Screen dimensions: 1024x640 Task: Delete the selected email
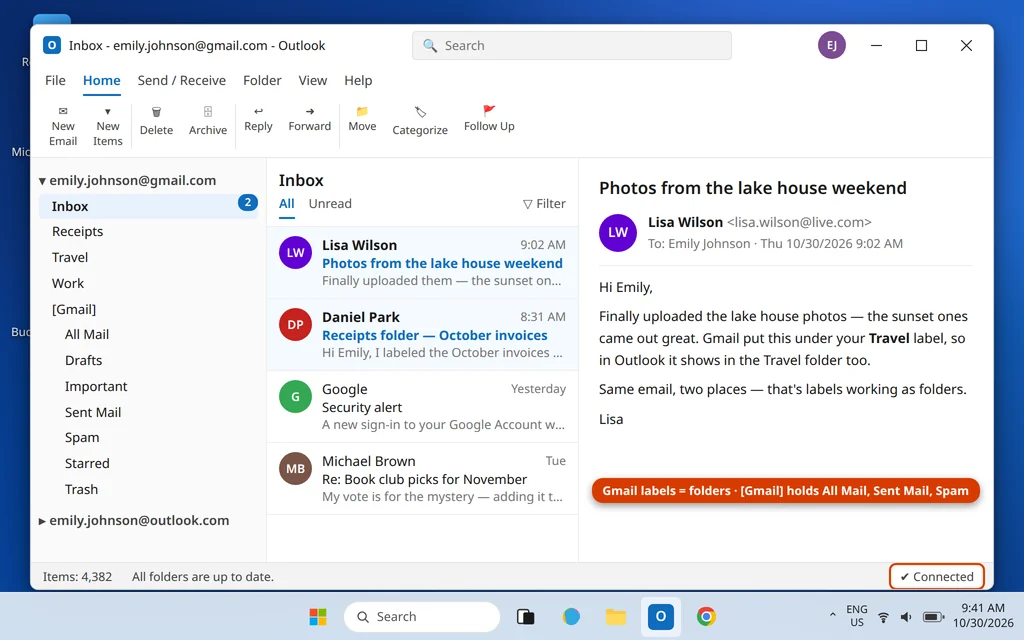[156, 121]
